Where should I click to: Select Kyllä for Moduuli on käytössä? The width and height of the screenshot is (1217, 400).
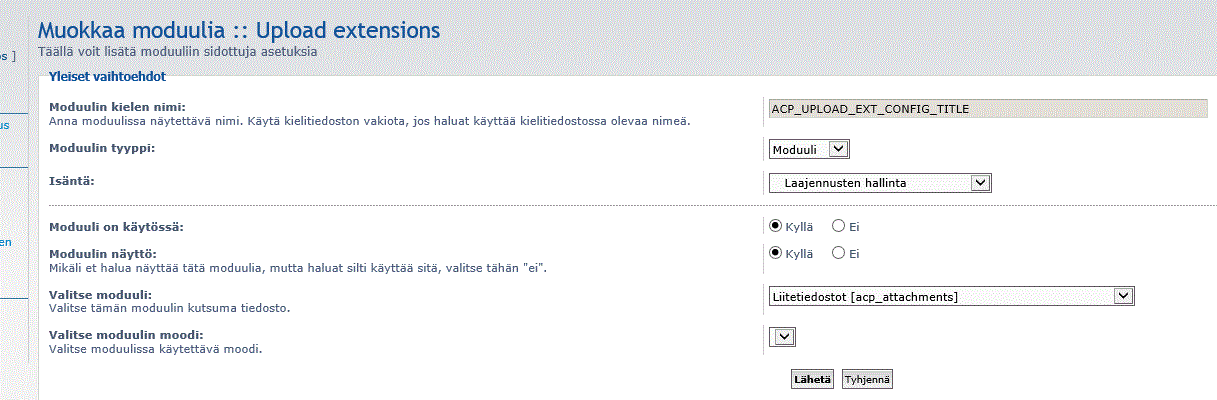click(776, 226)
